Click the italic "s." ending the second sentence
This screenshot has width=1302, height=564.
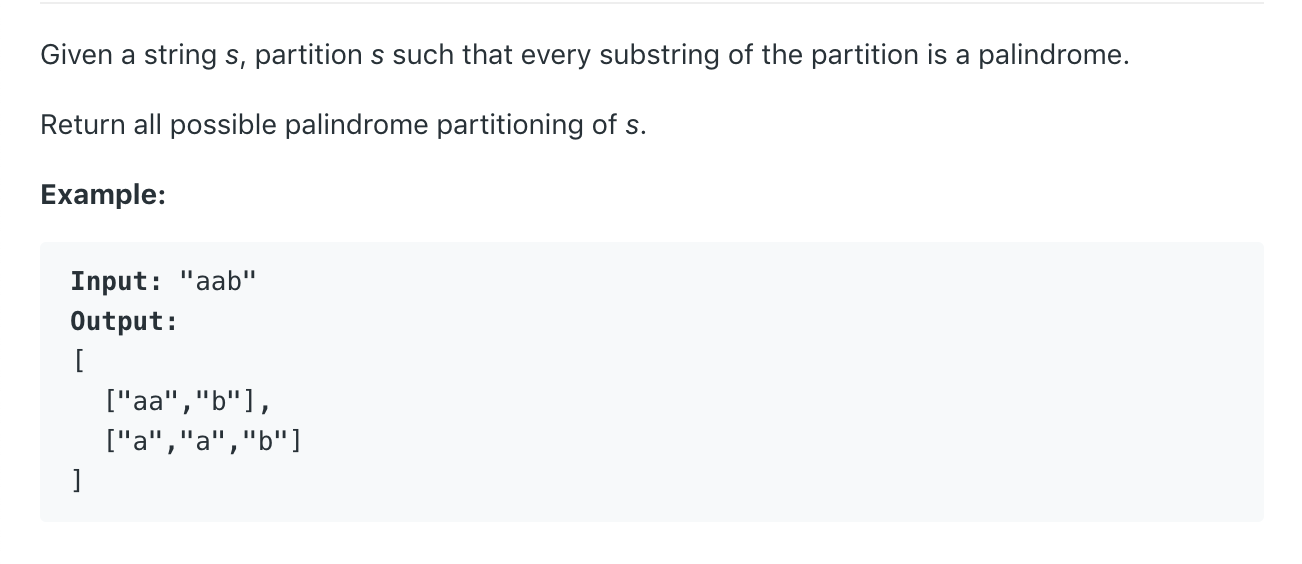[x=635, y=126]
